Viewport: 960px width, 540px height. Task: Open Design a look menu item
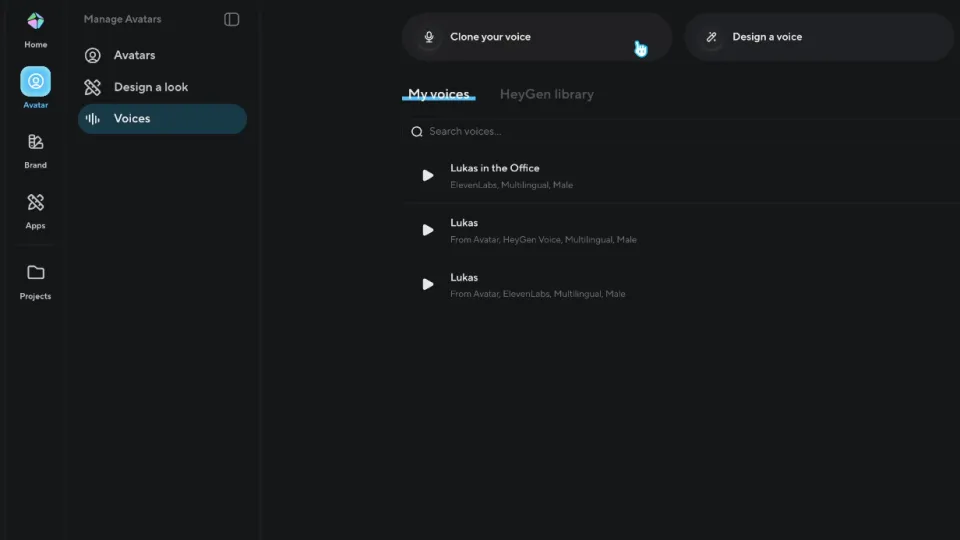pyautogui.click(x=162, y=87)
